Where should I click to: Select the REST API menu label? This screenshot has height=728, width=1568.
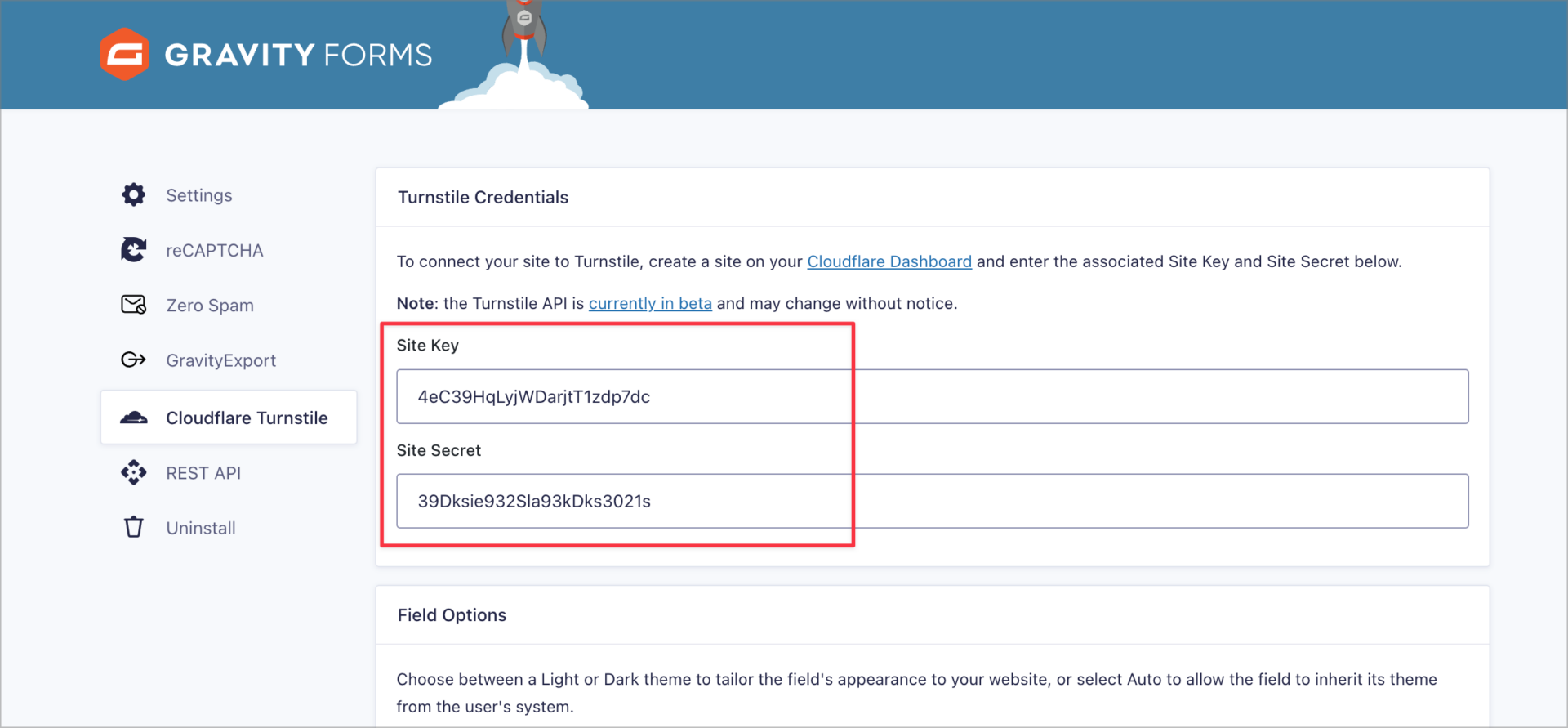tap(203, 473)
